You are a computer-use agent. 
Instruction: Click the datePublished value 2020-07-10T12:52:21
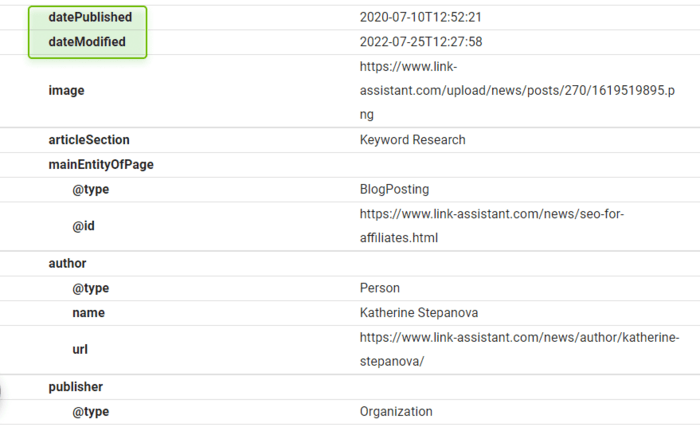click(x=421, y=17)
